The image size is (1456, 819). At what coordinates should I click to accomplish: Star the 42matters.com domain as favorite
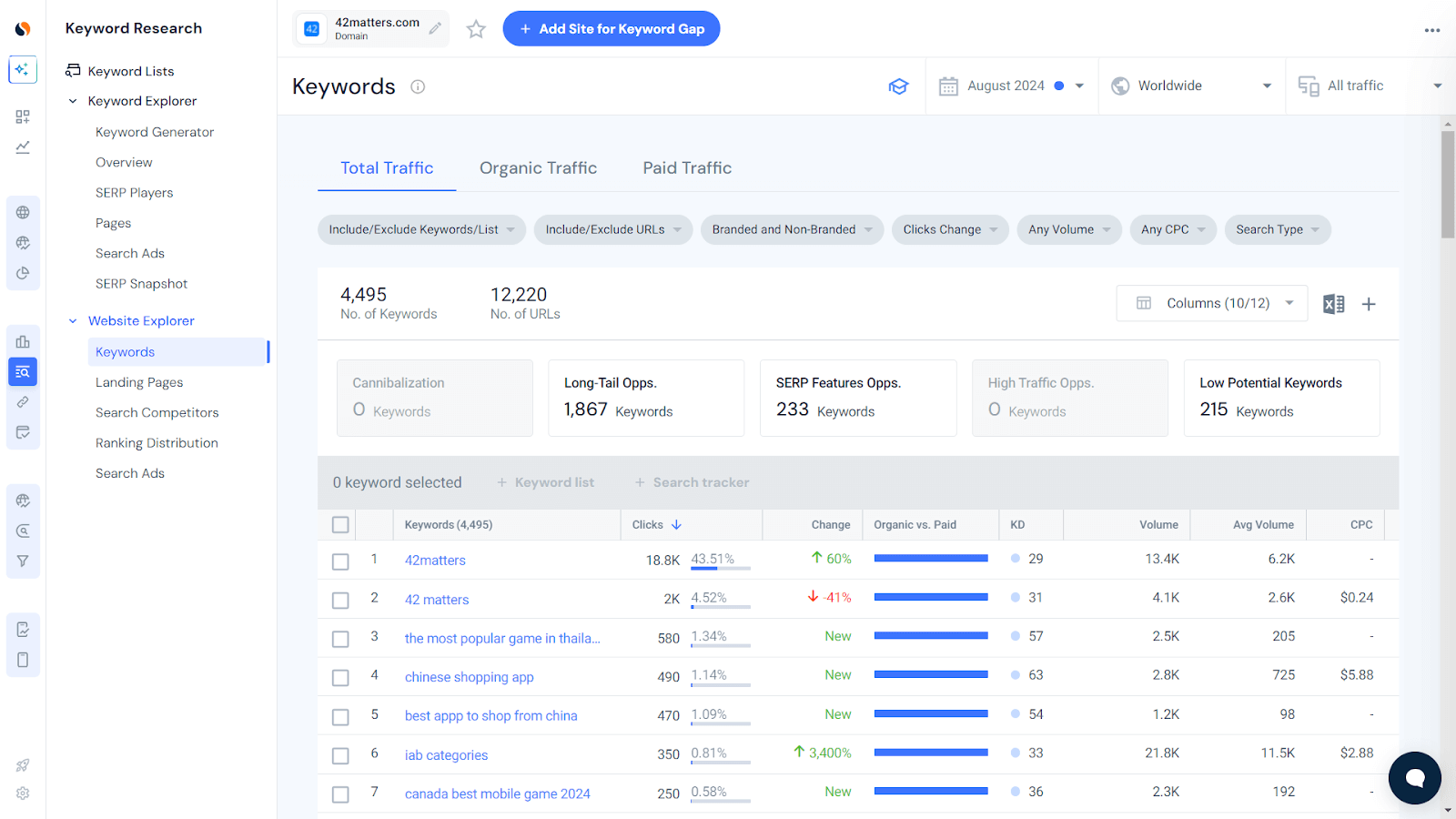pyautogui.click(x=475, y=28)
